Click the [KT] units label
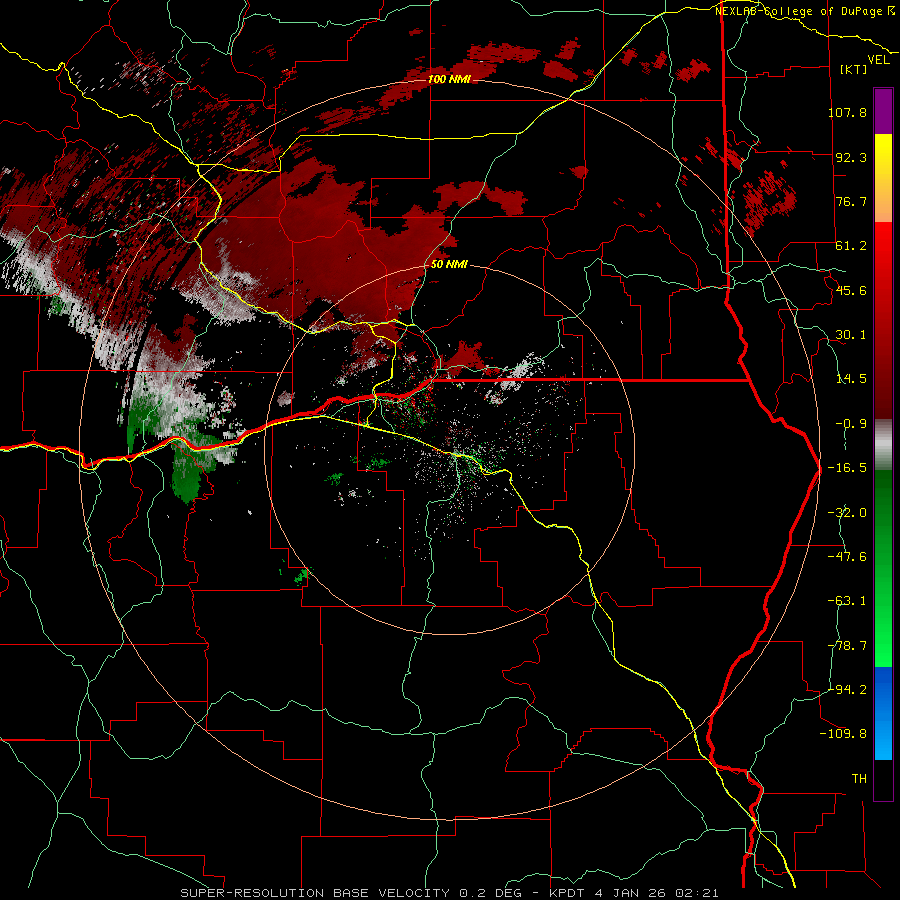The image size is (900, 900). 854,69
